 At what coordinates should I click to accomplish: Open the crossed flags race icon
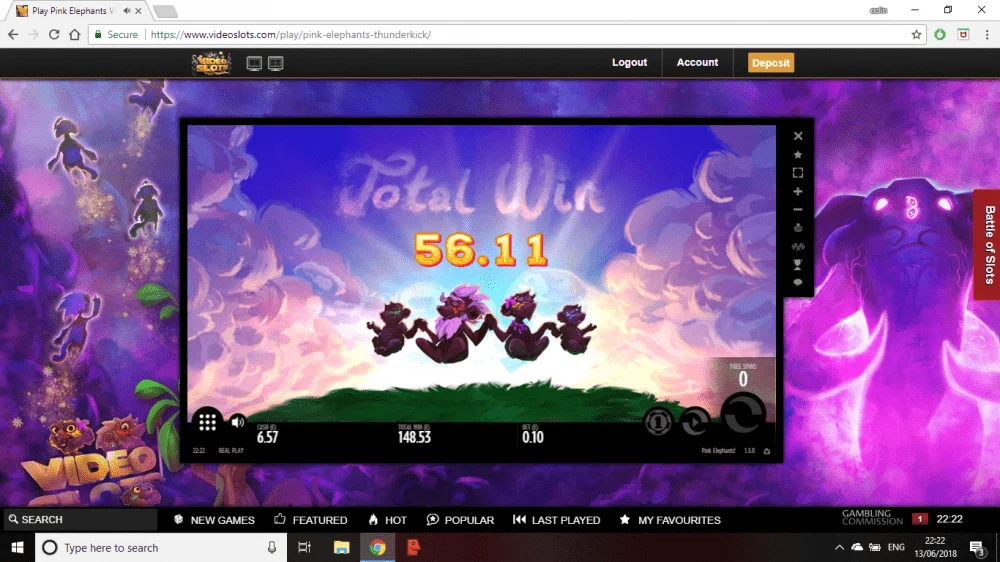[798, 246]
